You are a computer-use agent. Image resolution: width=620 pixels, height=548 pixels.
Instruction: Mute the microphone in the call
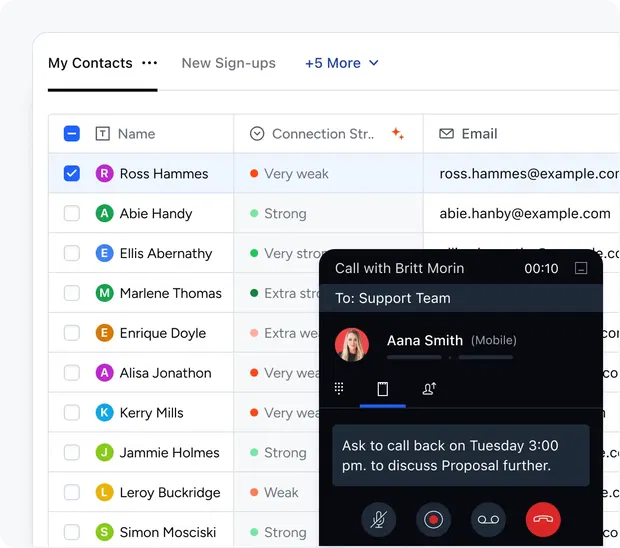379,520
